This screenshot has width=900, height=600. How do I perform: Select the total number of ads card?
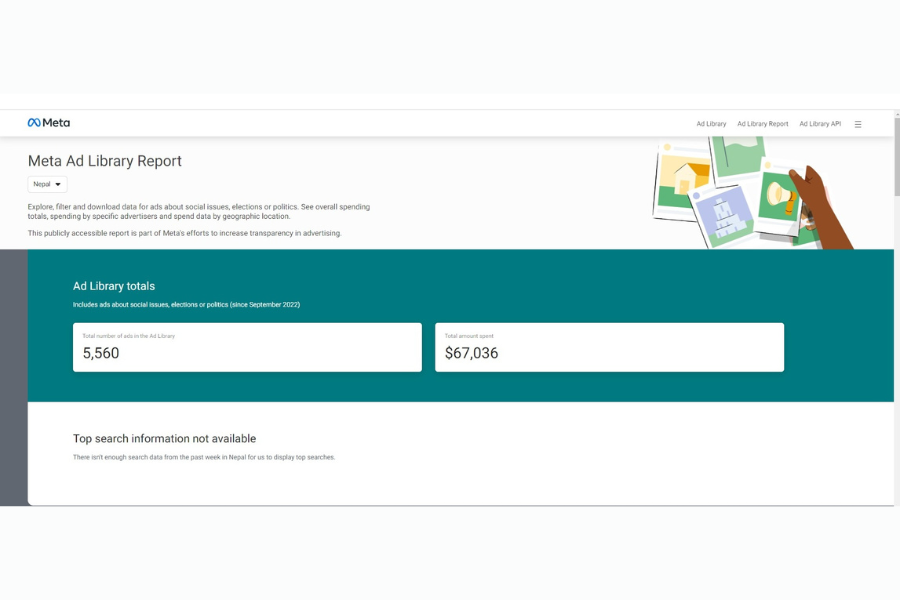click(247, 347)
